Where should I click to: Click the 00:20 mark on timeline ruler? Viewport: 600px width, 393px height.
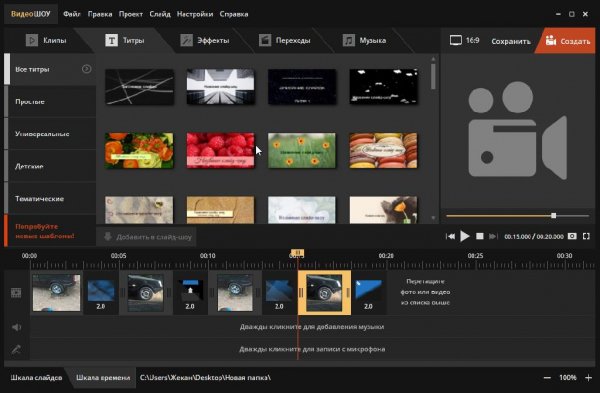click(386, 256)
